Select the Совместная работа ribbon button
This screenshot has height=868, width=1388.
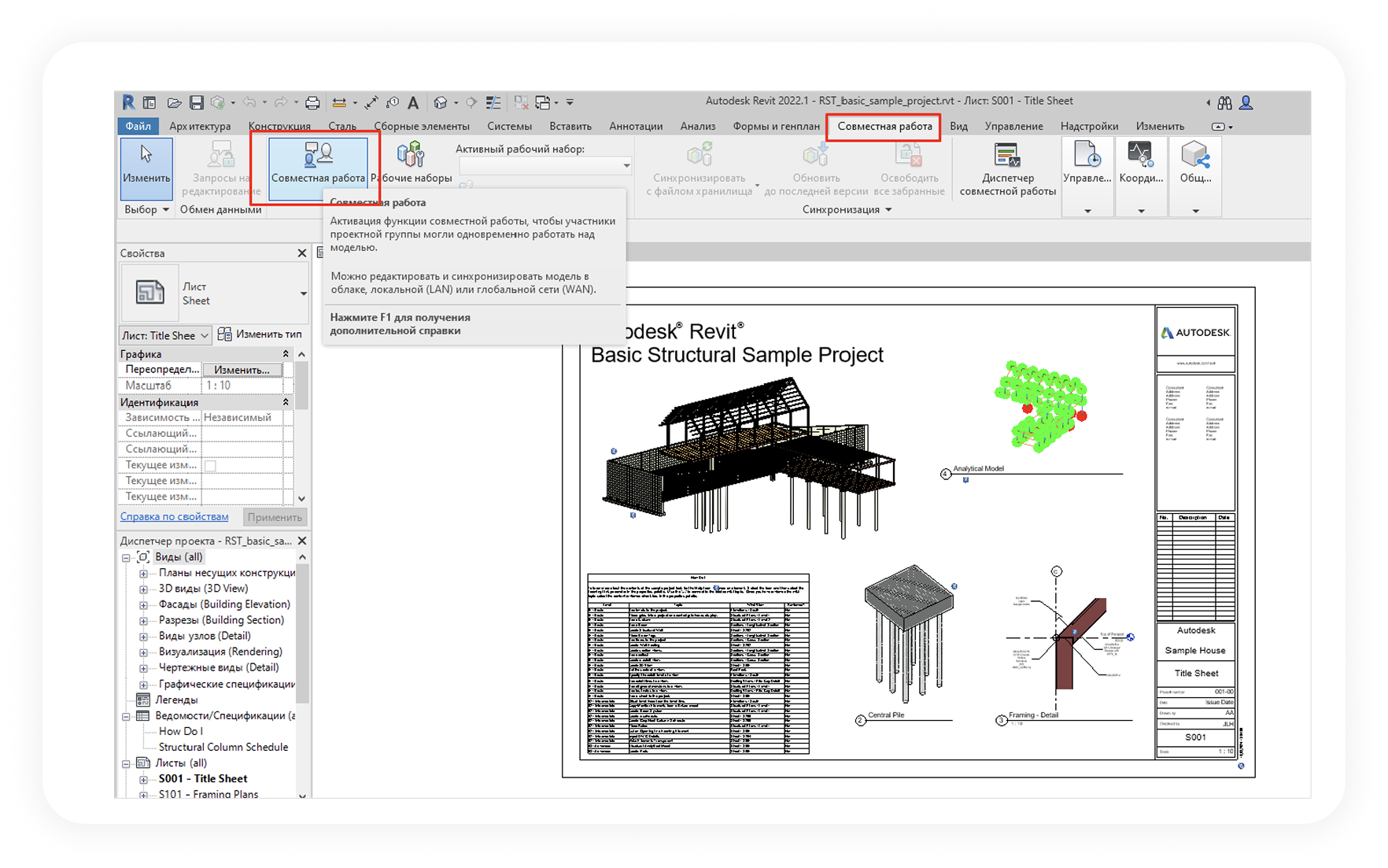pos(318,163)
